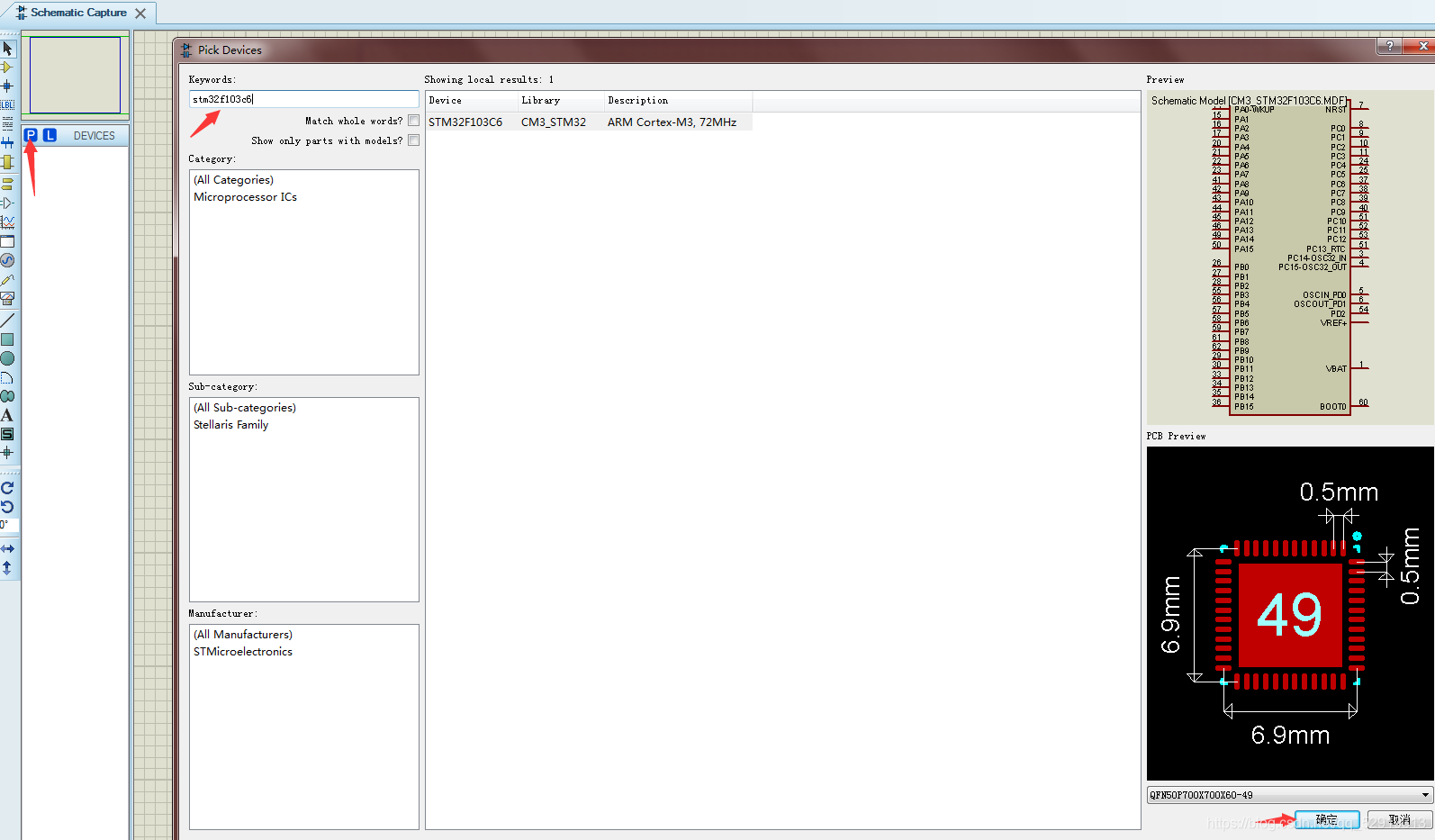Flip horizontally with X-mirror icon

pos(7,548)
